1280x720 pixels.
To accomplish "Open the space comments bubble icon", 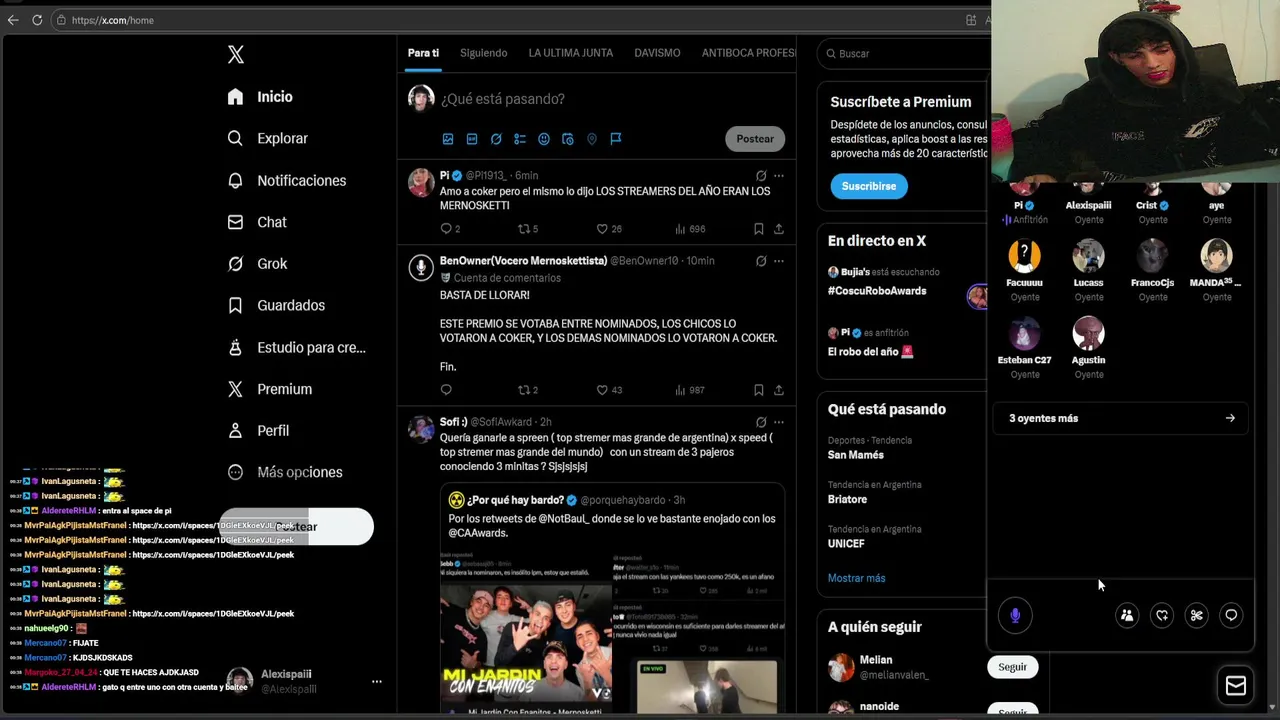I will [x=1231, y=616].
